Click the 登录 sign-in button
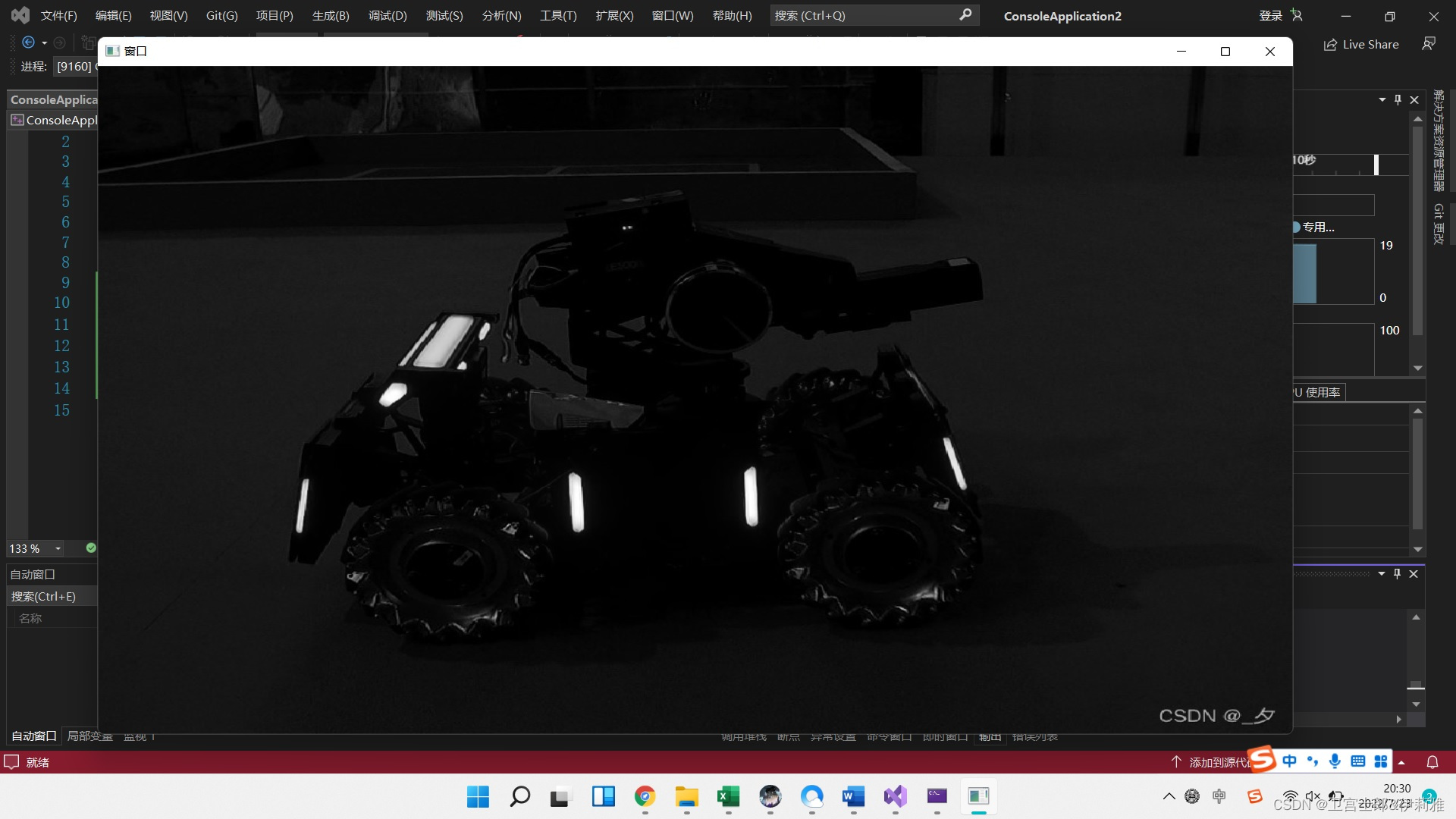Viewport: 1456px width, 819px height. (1271, 16)
